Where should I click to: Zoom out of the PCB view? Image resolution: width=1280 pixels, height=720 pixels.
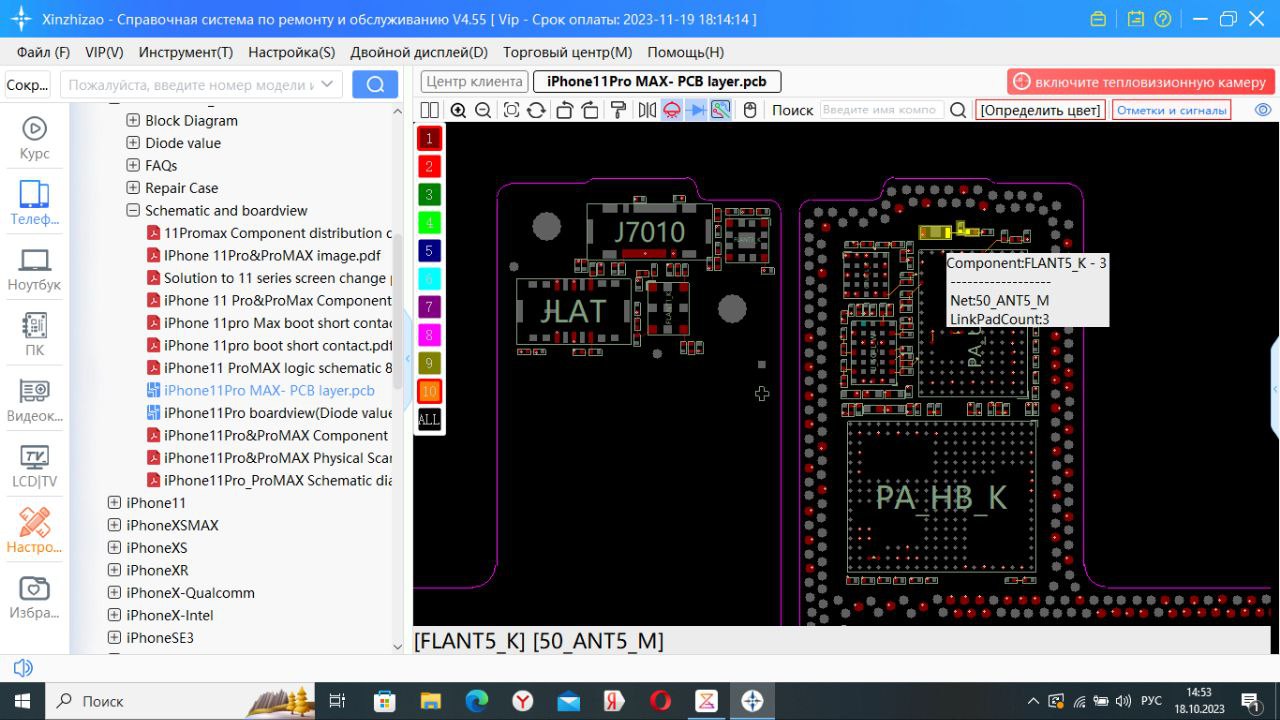[483, 110]
